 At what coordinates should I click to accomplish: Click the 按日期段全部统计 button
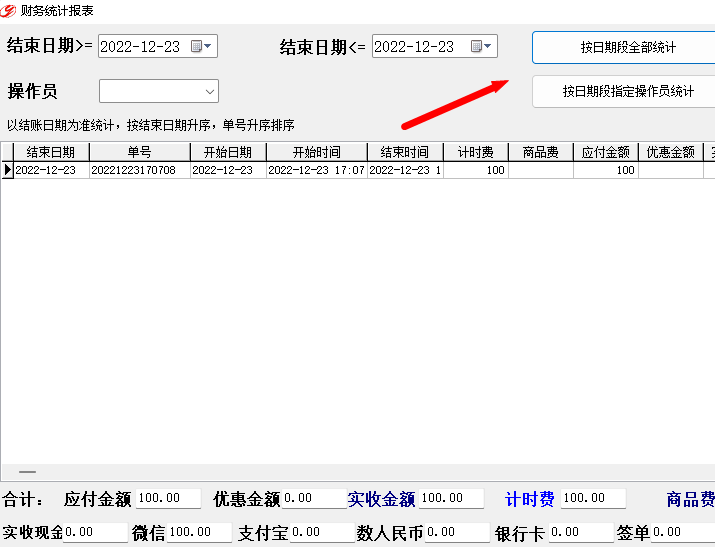[626, 47]
